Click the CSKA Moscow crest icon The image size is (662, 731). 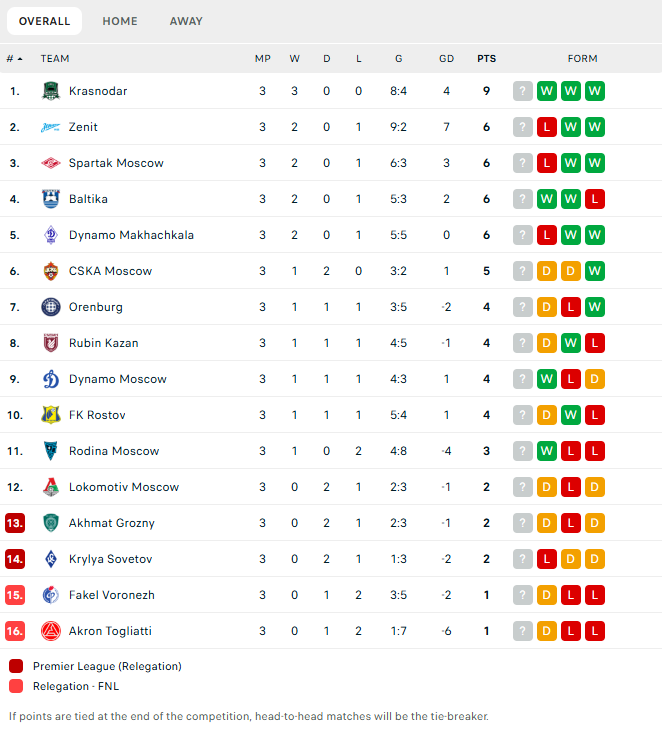click(x=51, y=271)
